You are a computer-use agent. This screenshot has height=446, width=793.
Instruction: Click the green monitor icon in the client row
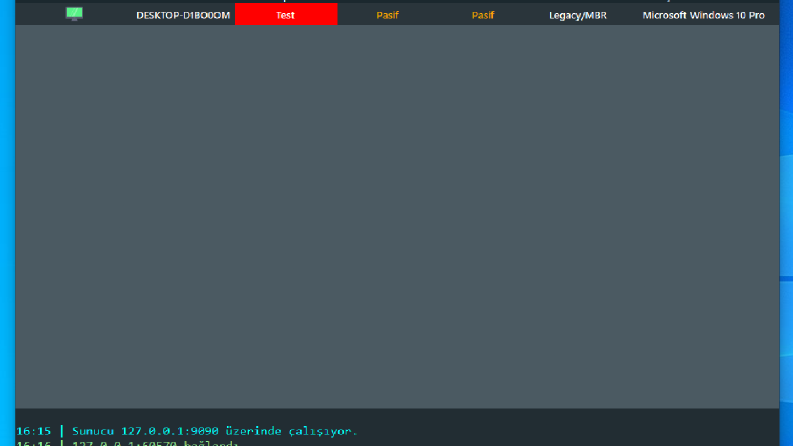pos(74,14)
